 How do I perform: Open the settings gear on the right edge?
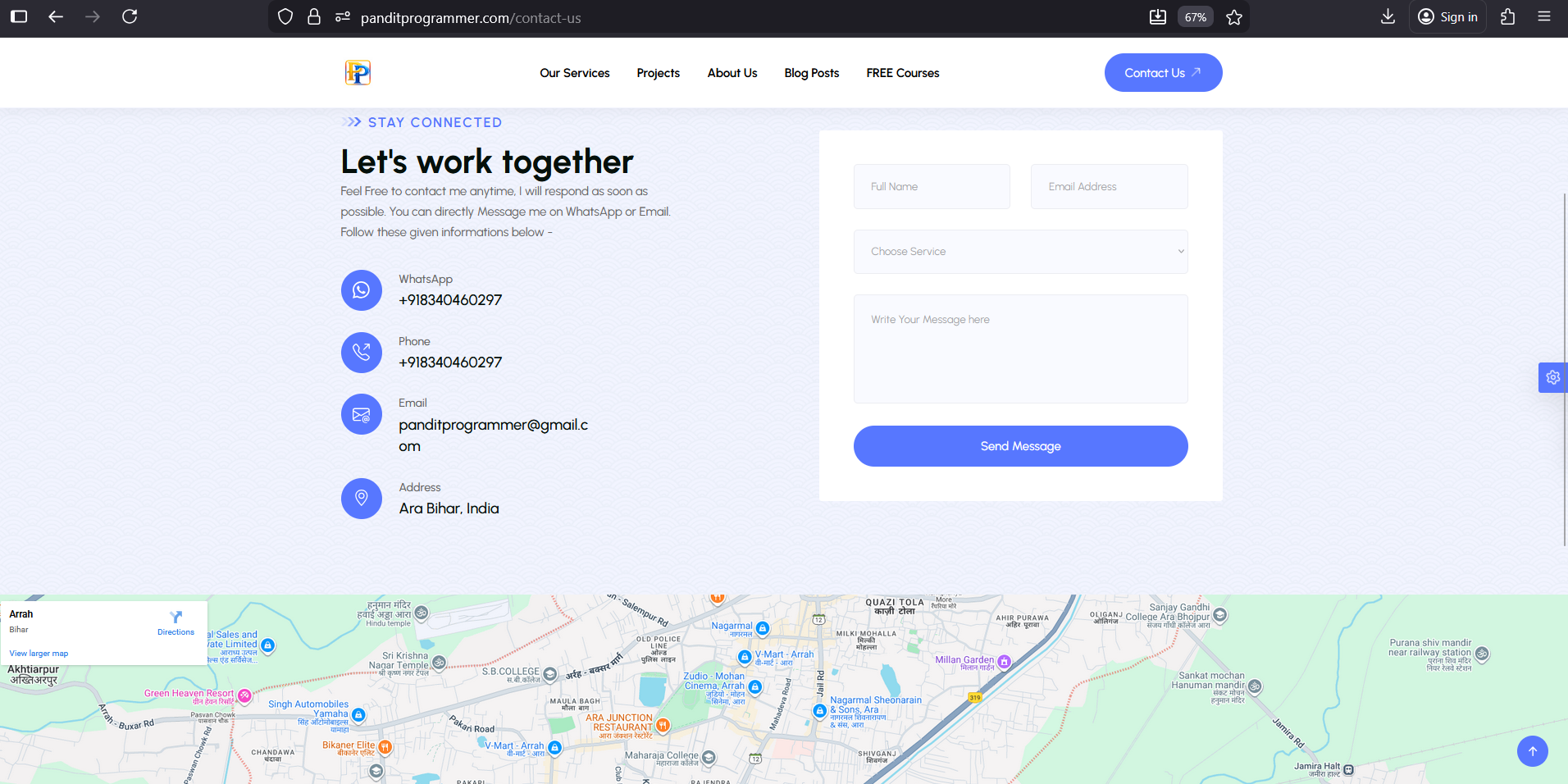tap(1552, 377)
